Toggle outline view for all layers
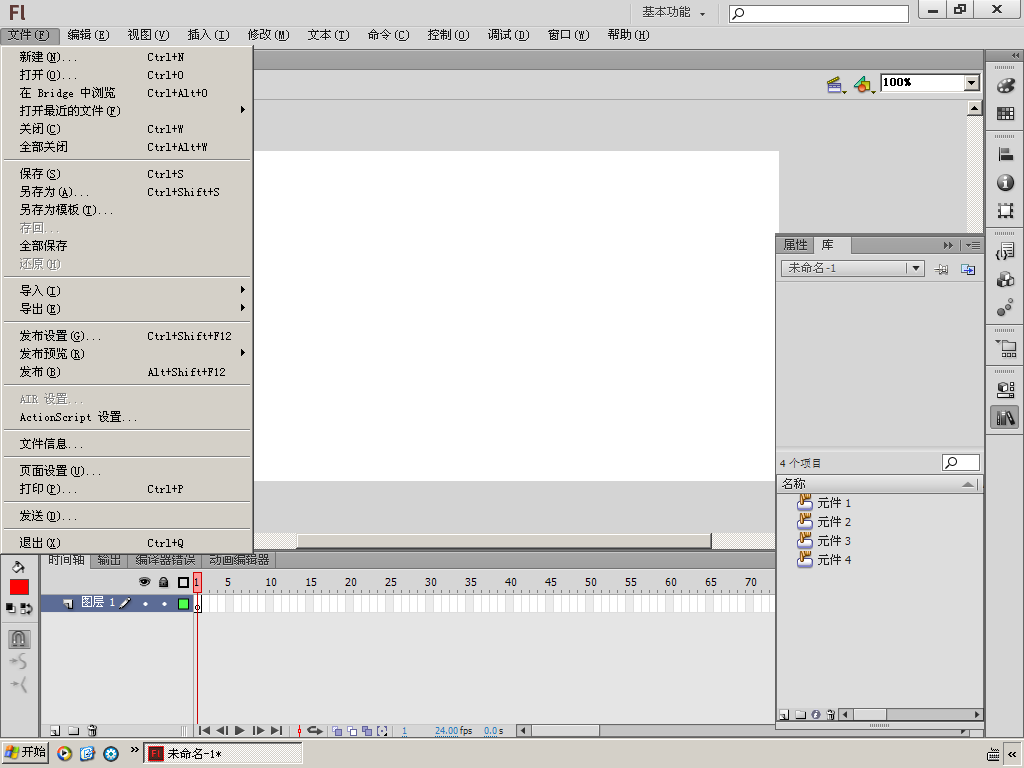 [x=183, y=582]
